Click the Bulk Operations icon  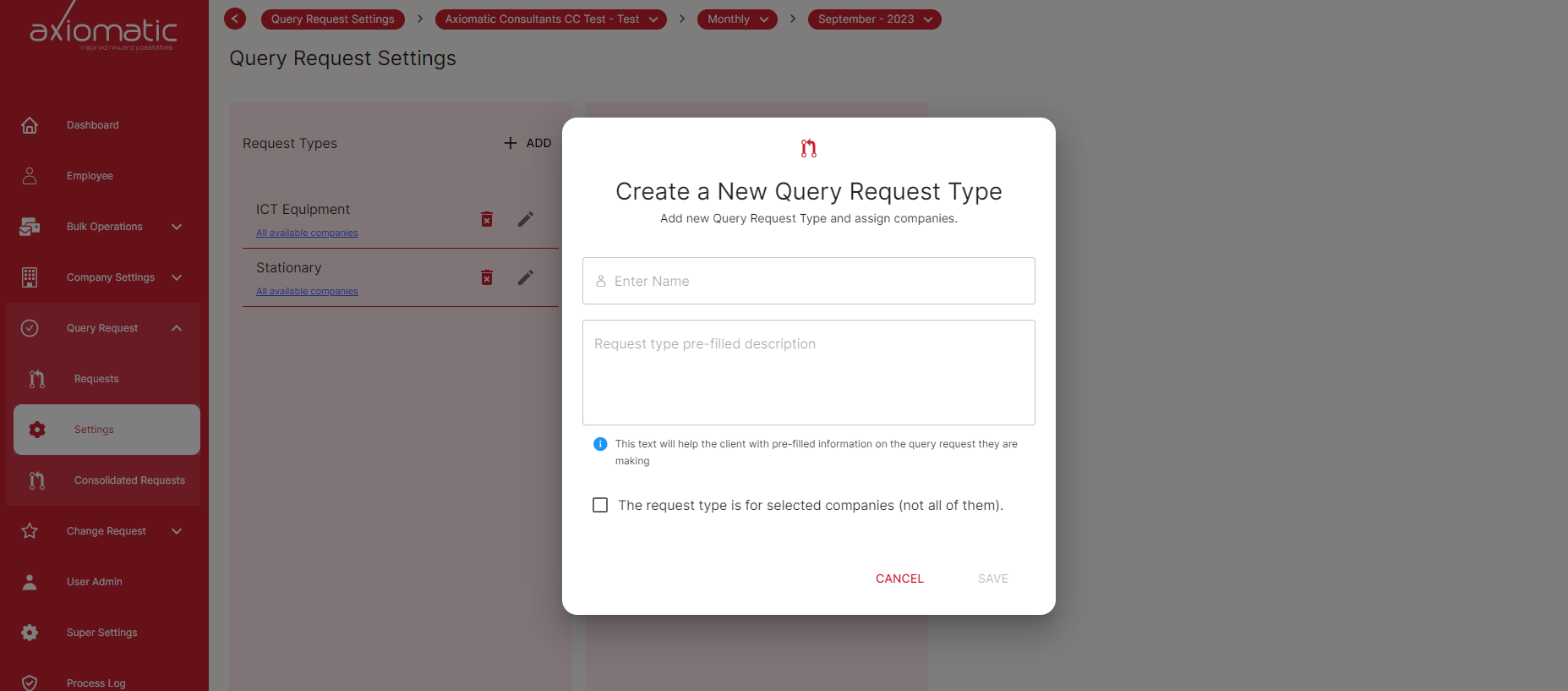(x=30, y=227)
